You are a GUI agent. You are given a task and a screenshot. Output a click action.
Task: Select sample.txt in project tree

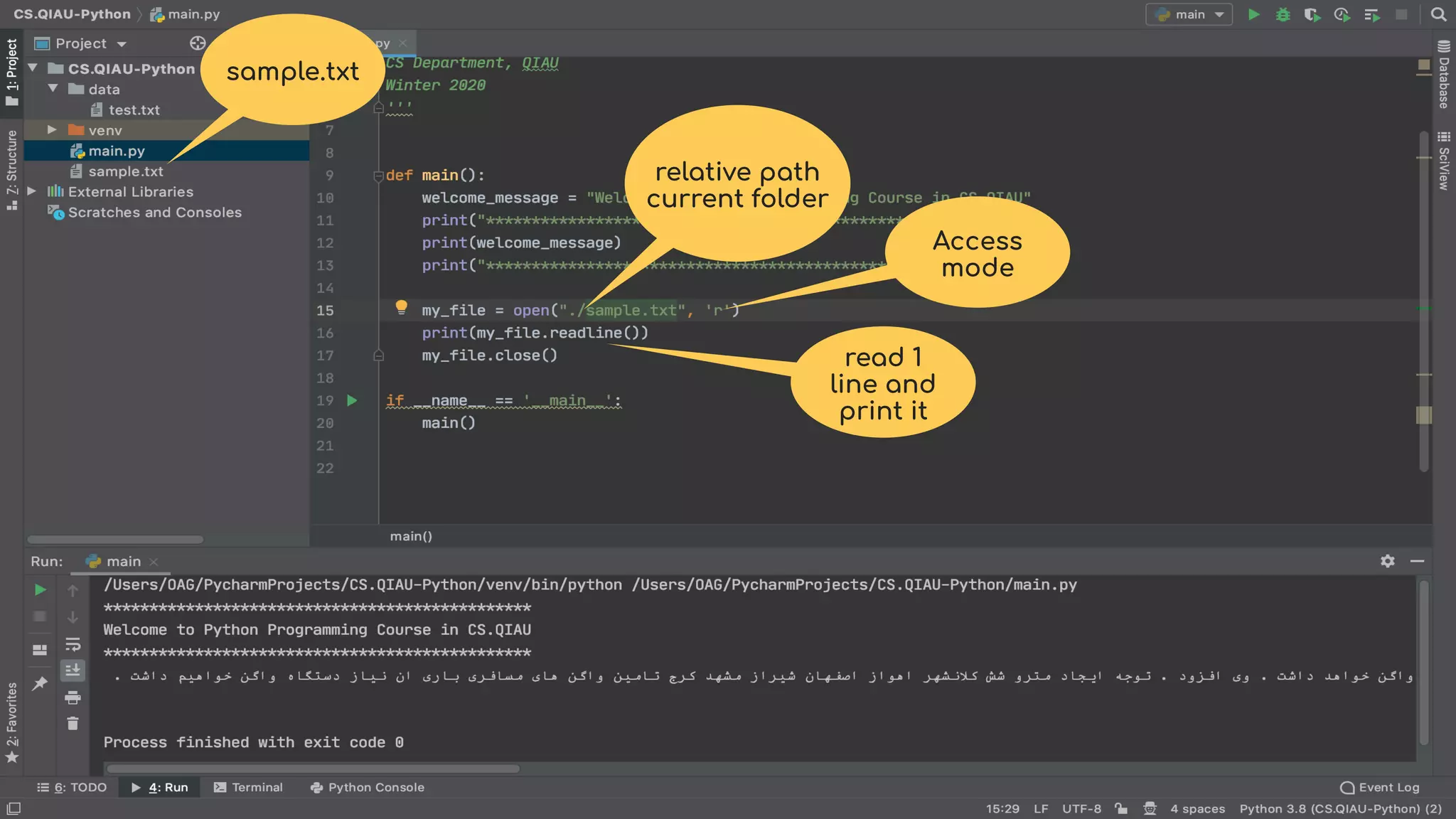(x=125, y=171)
